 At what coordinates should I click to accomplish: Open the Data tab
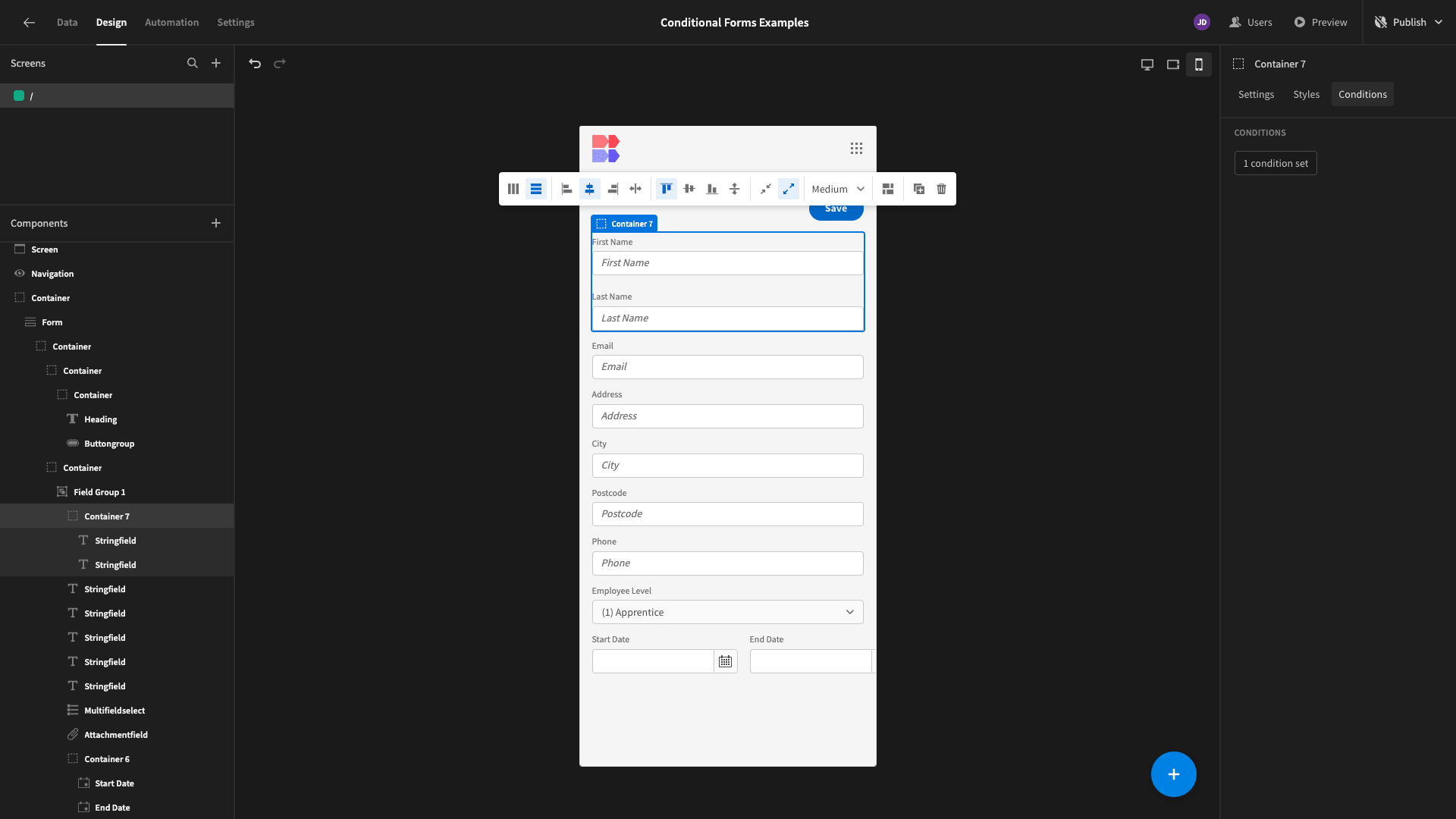67,23
